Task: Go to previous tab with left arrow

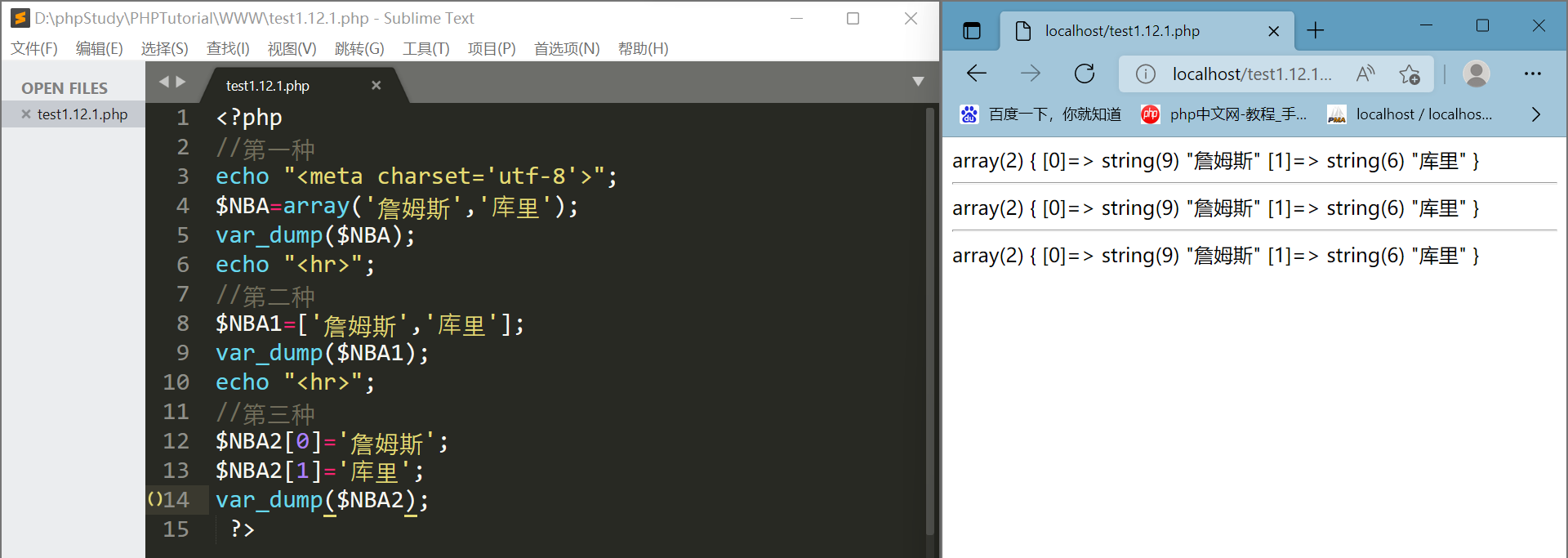Action: [x=163, y=82]
